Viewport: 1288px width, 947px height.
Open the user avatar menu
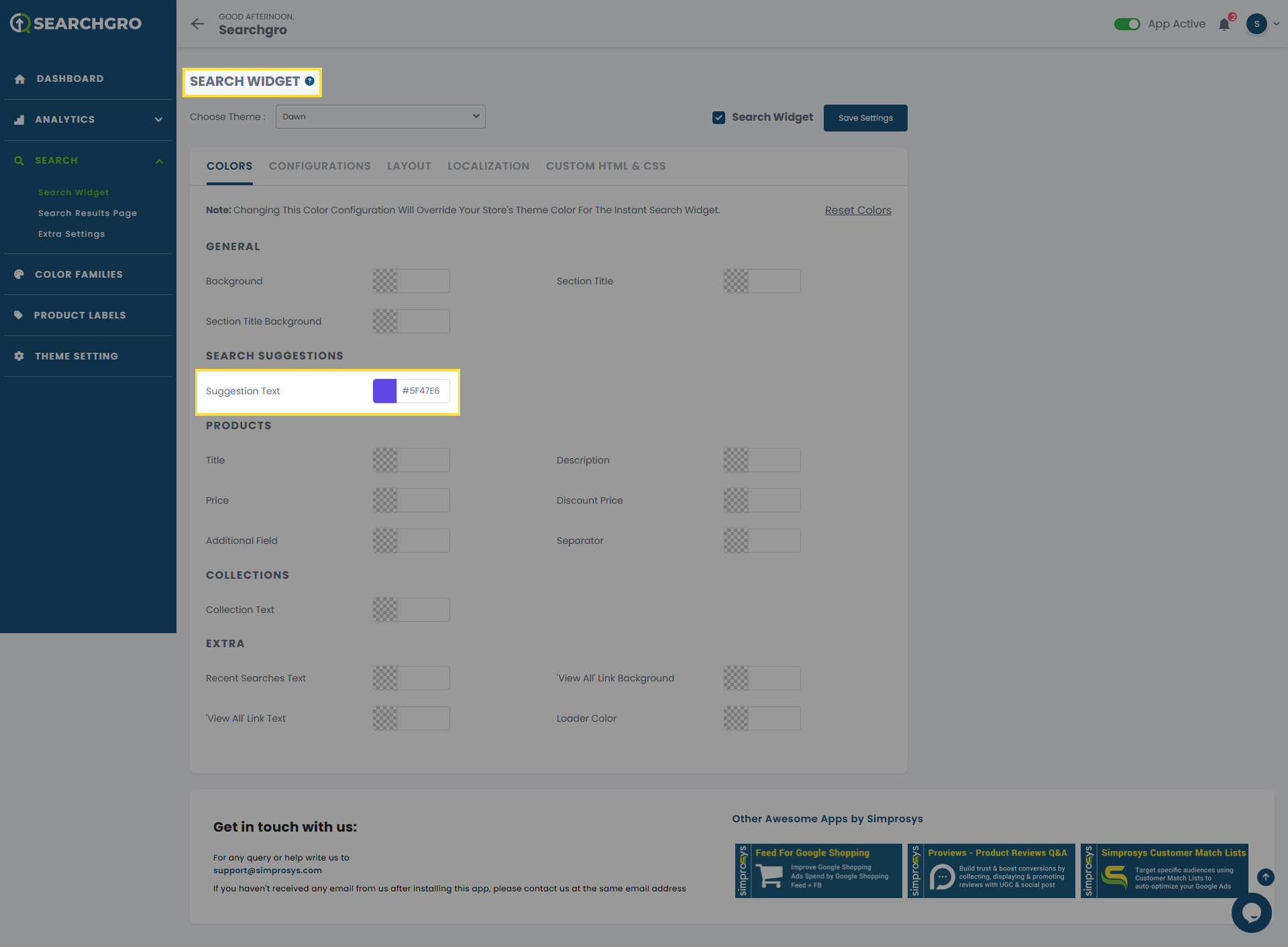pyautogui.click(x=1256, y=24)
